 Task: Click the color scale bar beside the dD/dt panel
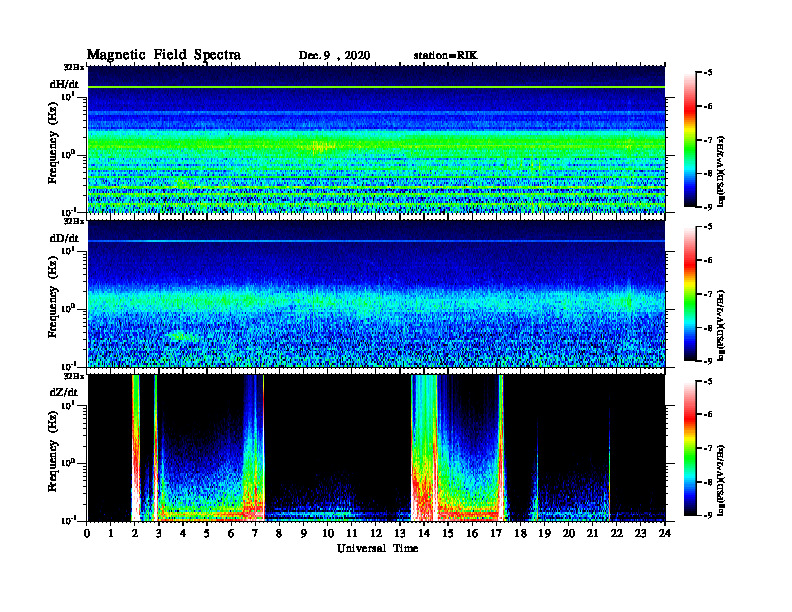coord(690,294)
